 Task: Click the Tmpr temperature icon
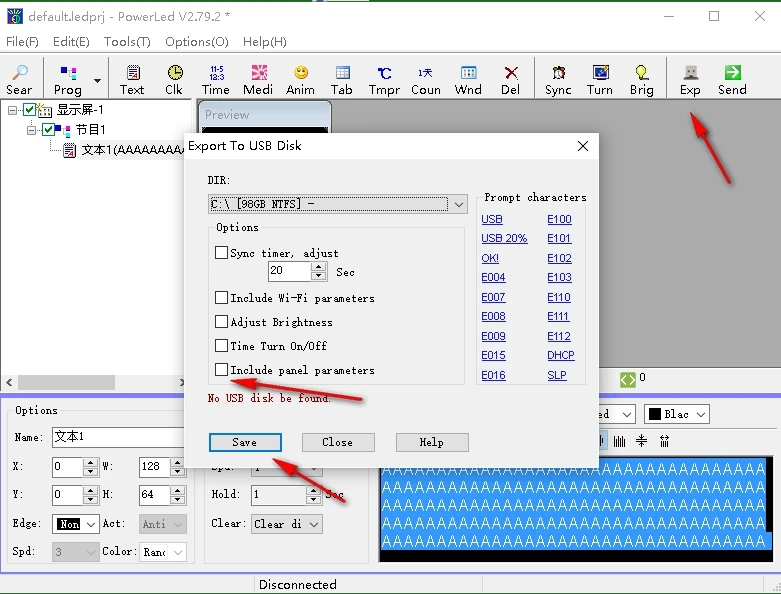pyautogui.click(x=384, y=80)
